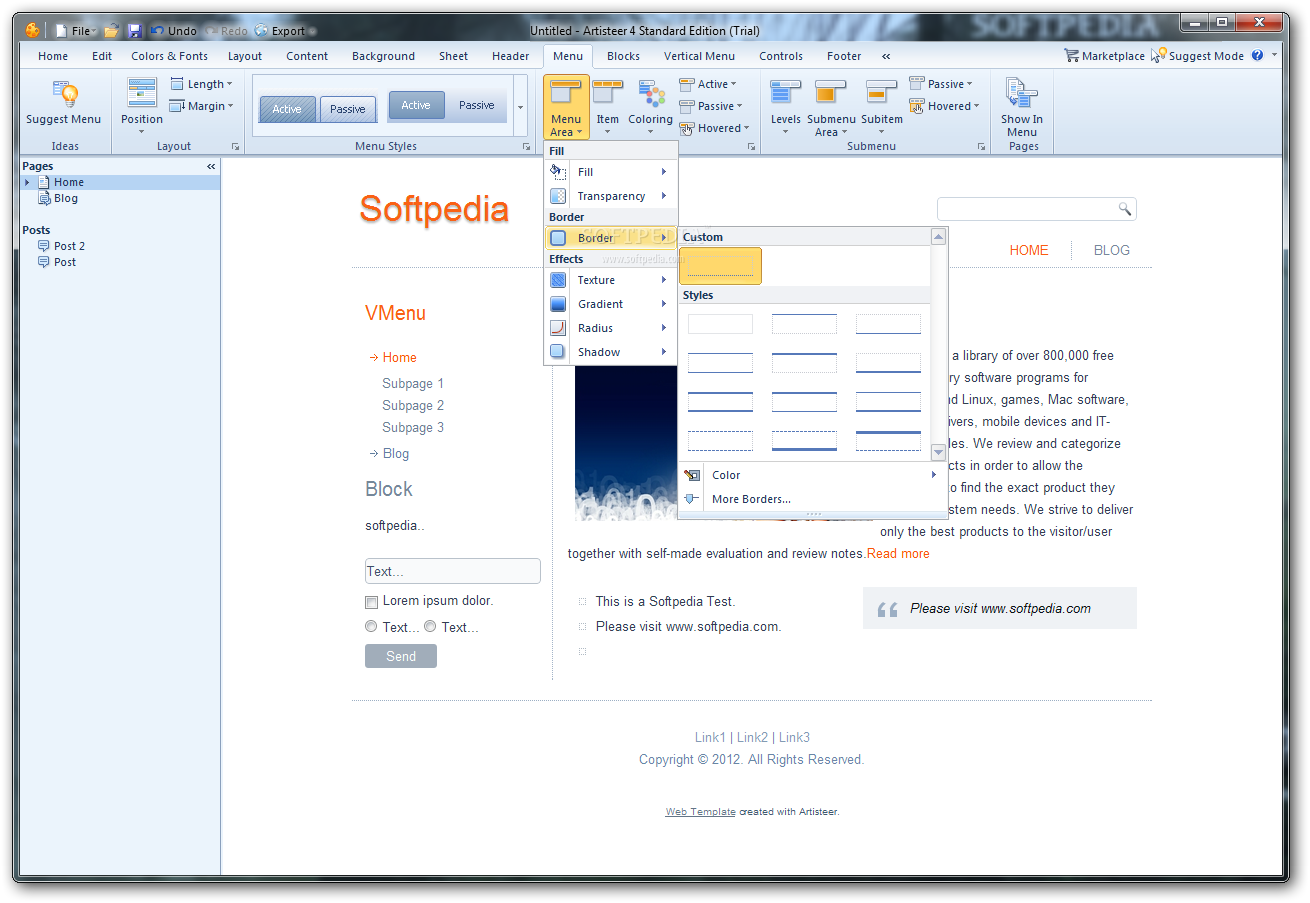Open the submenu Passive dropdown
Image resolution: width=1310 pixels, height=903 pixels.
tap(940, 84)
